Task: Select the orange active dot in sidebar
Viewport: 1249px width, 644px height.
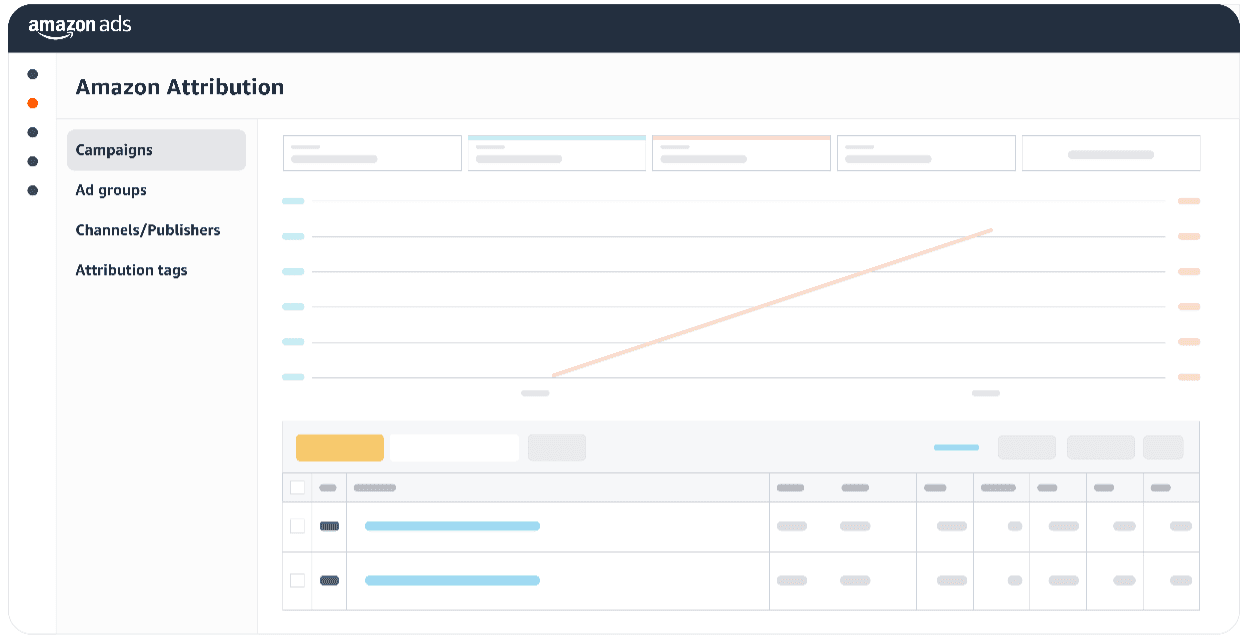Action: 33,103
